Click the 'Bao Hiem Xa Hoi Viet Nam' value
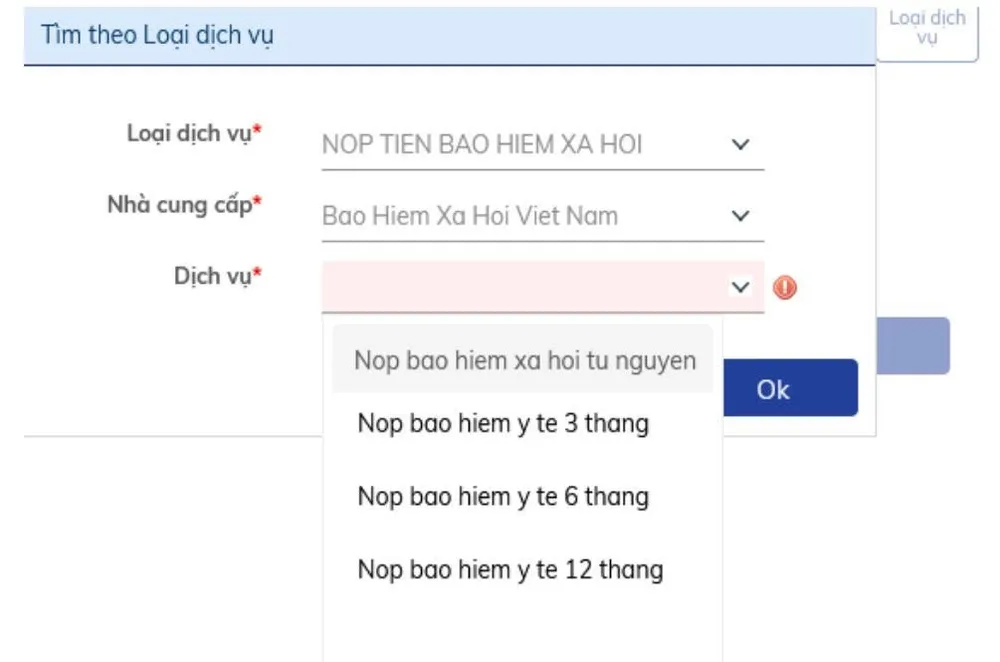The image size is (1000, 662). [x=470, y=215]
